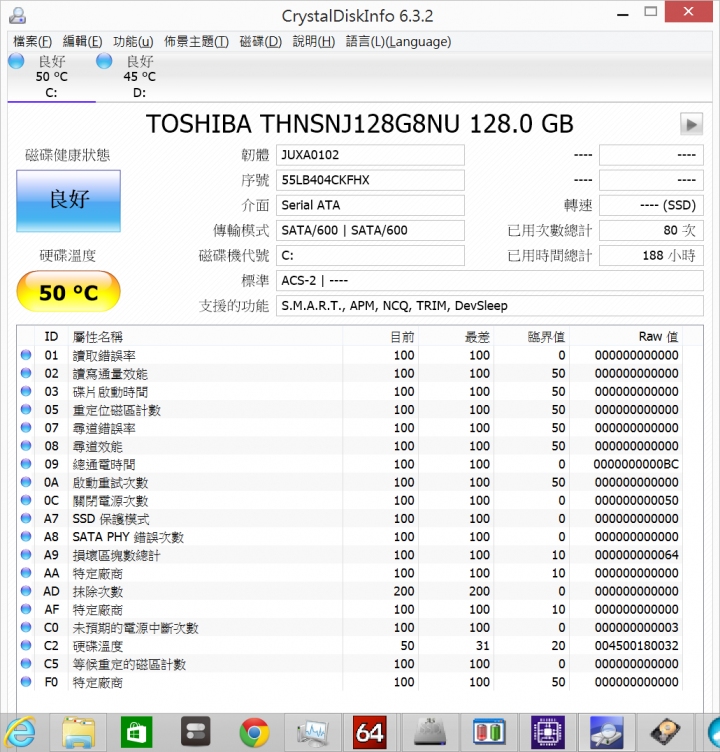Click status dot for attribute 05 重定位磁區計數
Screen dimensions: 720x752
[26, 410]
